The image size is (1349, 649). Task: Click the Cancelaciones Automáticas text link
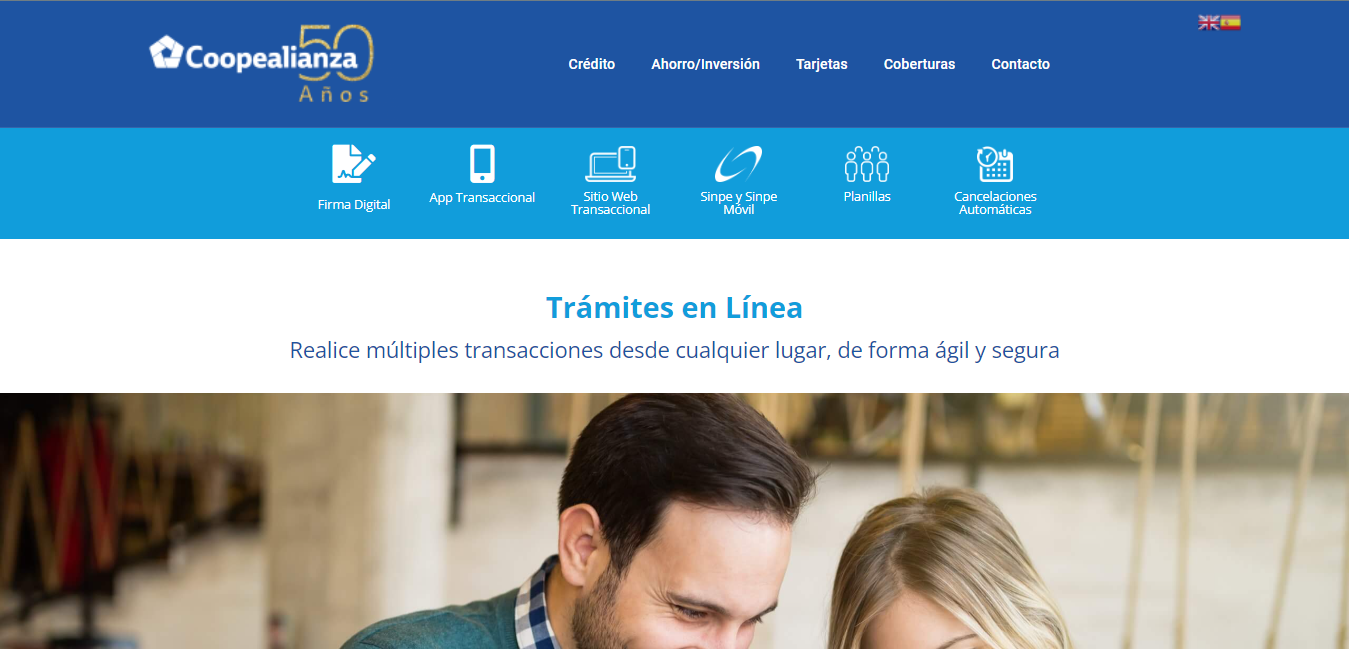995,203
